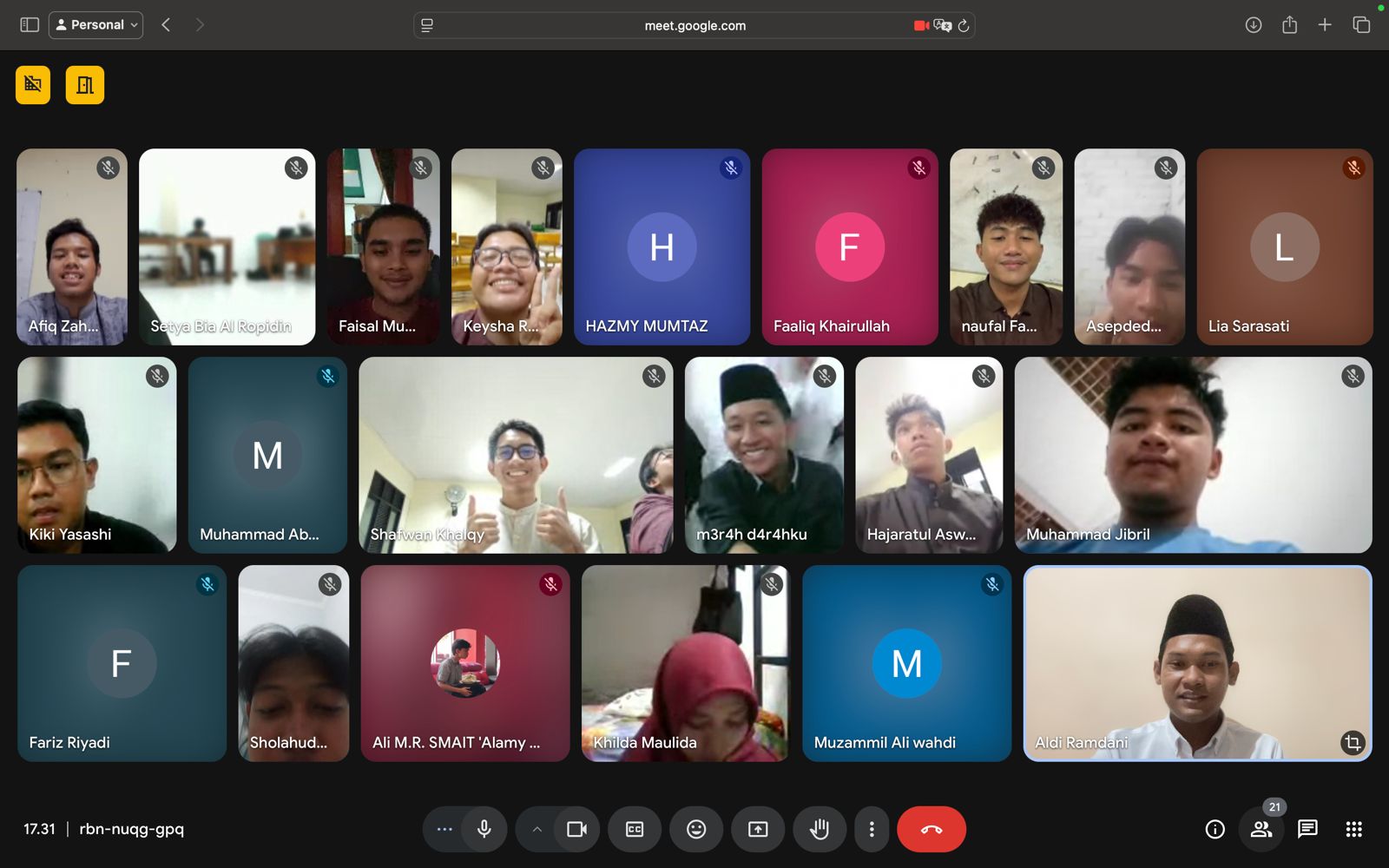This screenshot has width=1389, height=868.
Task: Click the blocked camera icon in the address bar
Action: coord(922,25)
